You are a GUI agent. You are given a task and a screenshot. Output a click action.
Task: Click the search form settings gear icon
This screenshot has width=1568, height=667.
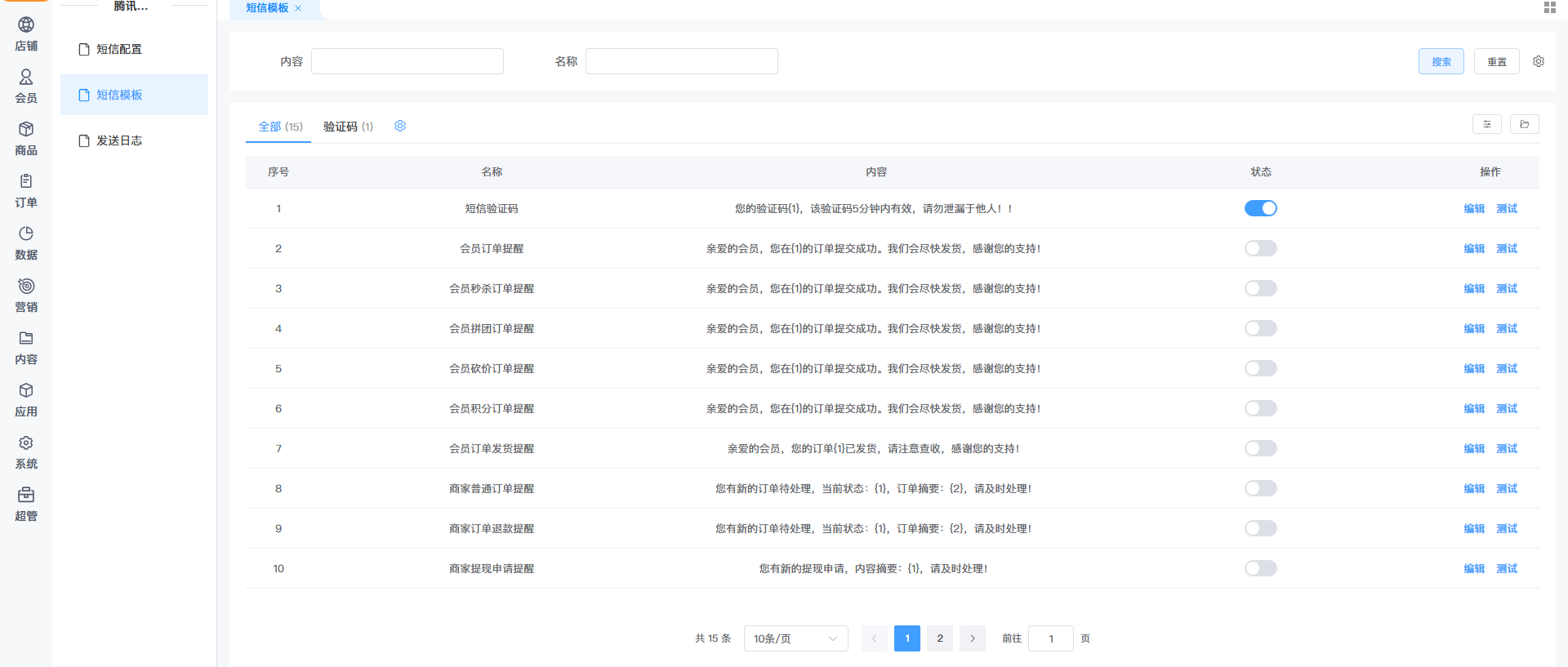[x=1539, y=61]
